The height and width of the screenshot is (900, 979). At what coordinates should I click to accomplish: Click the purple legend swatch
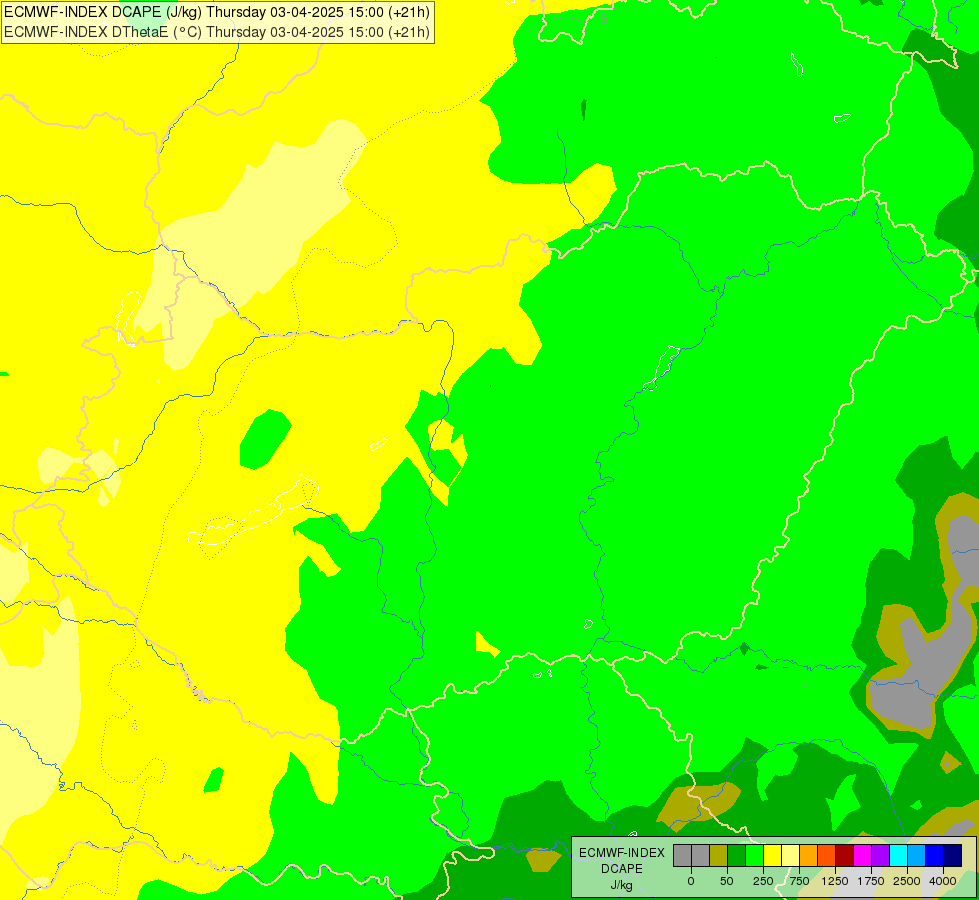coord(880,855)
